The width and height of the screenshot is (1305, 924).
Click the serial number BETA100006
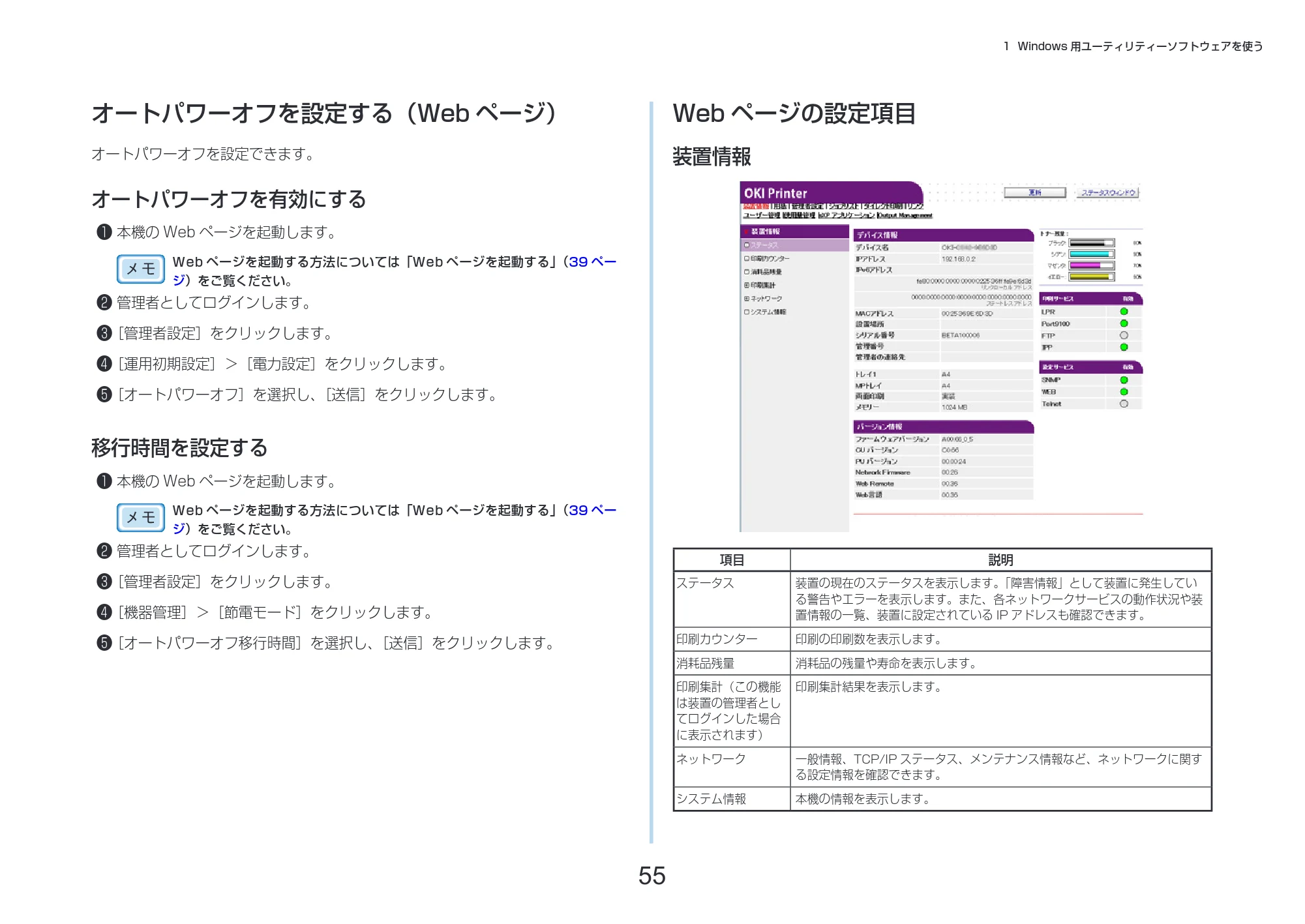961,335
